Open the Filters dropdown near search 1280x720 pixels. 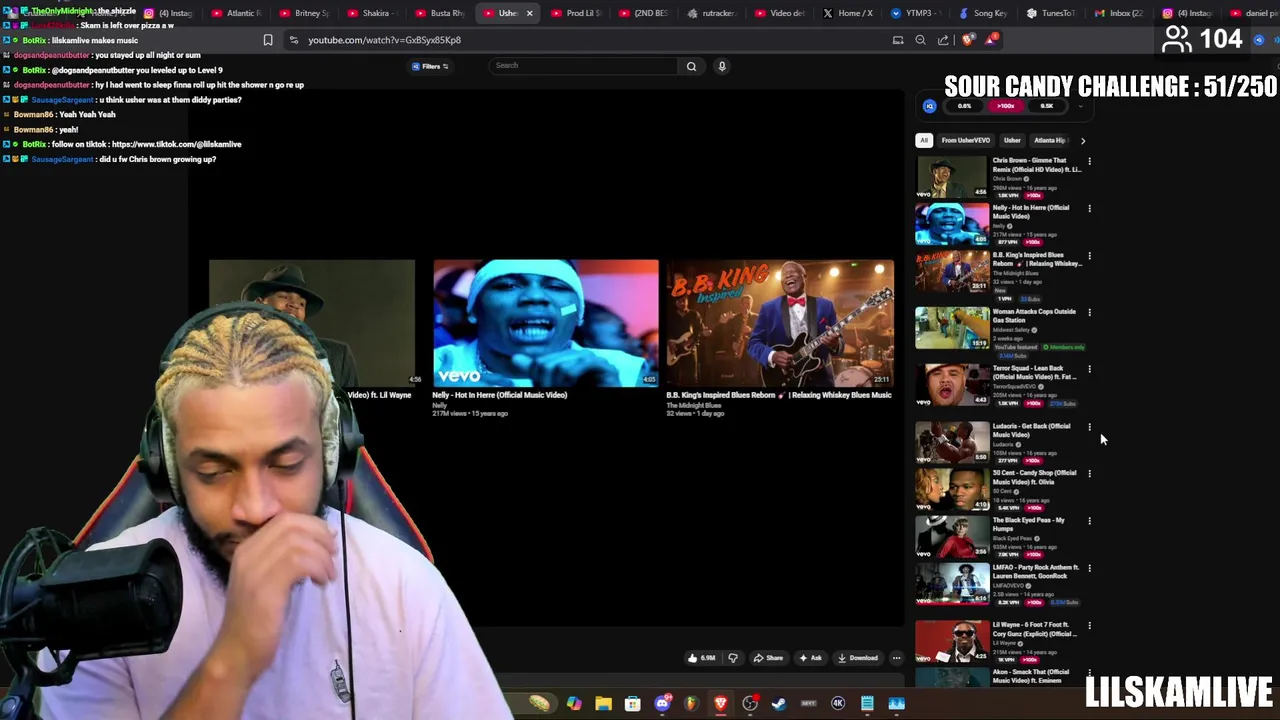430,66
